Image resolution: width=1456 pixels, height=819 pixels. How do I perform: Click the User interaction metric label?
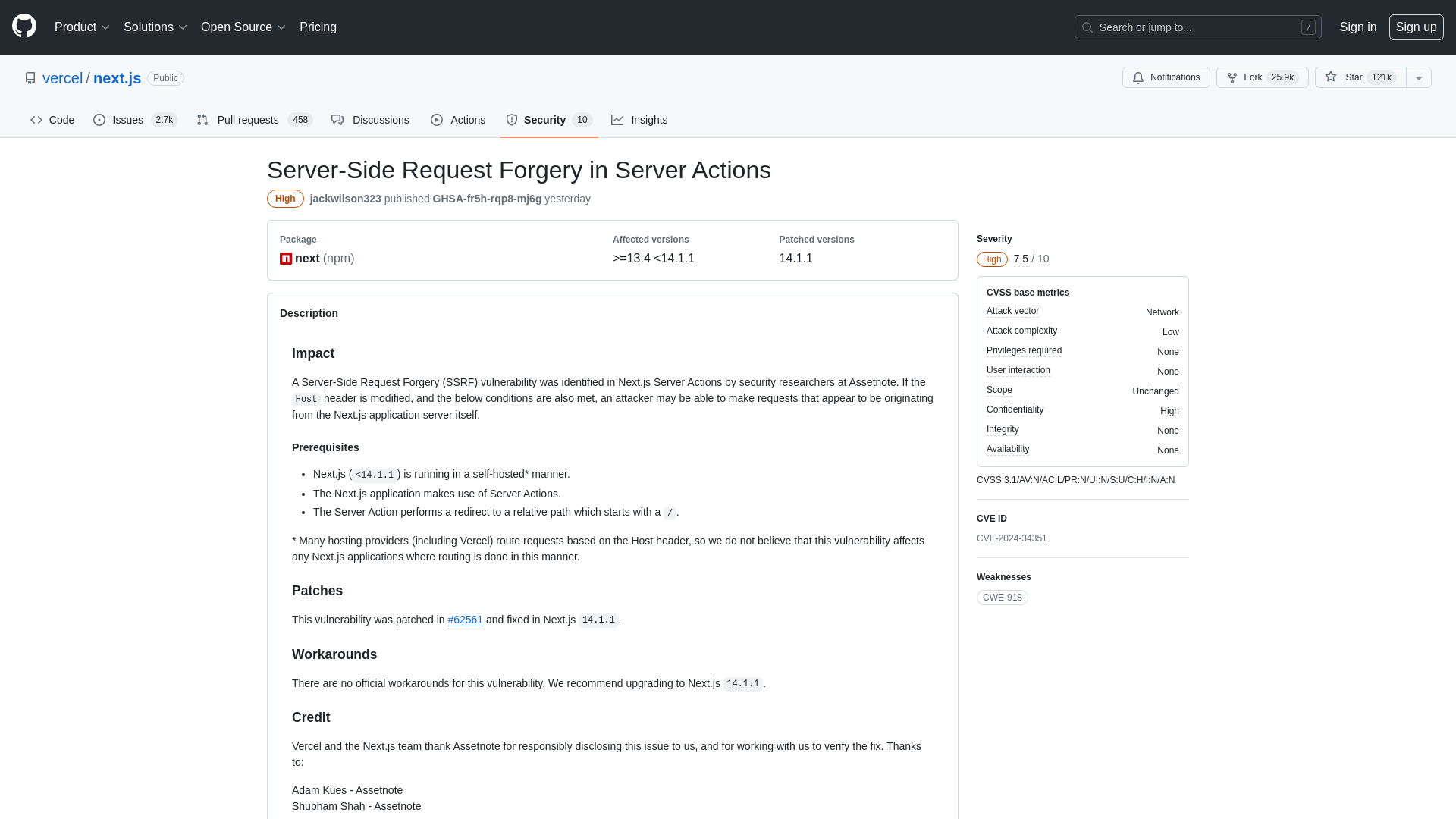(x=1018, y=370)
